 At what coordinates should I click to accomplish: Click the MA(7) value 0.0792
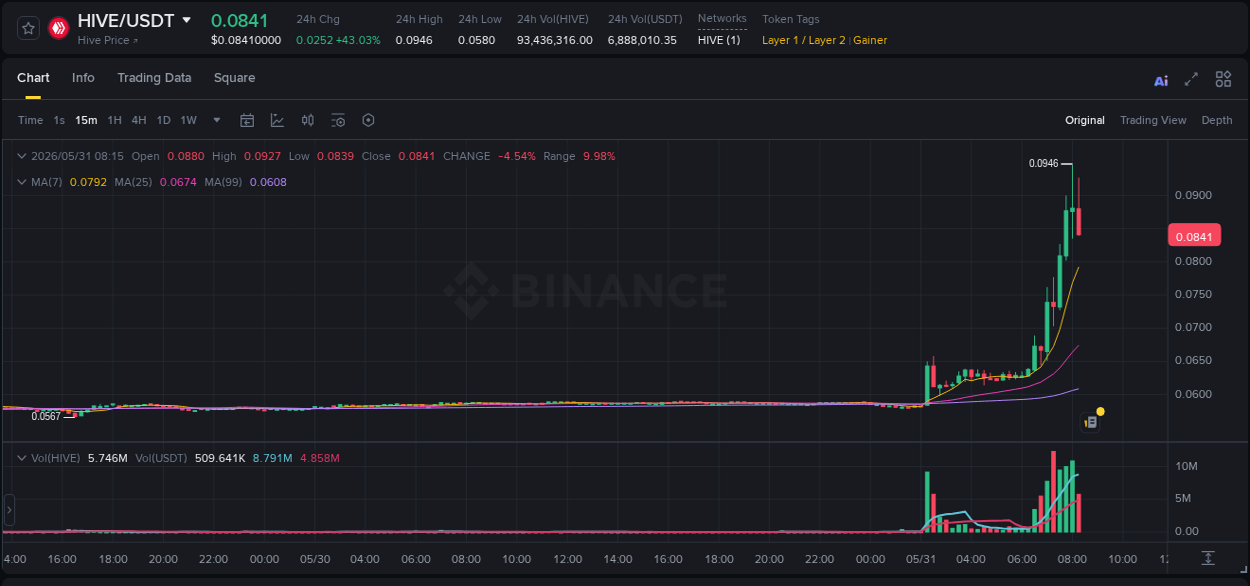coord(88,182)
